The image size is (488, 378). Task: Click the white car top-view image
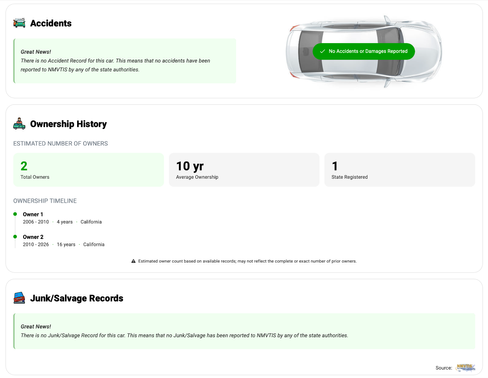tap(364, 52)
